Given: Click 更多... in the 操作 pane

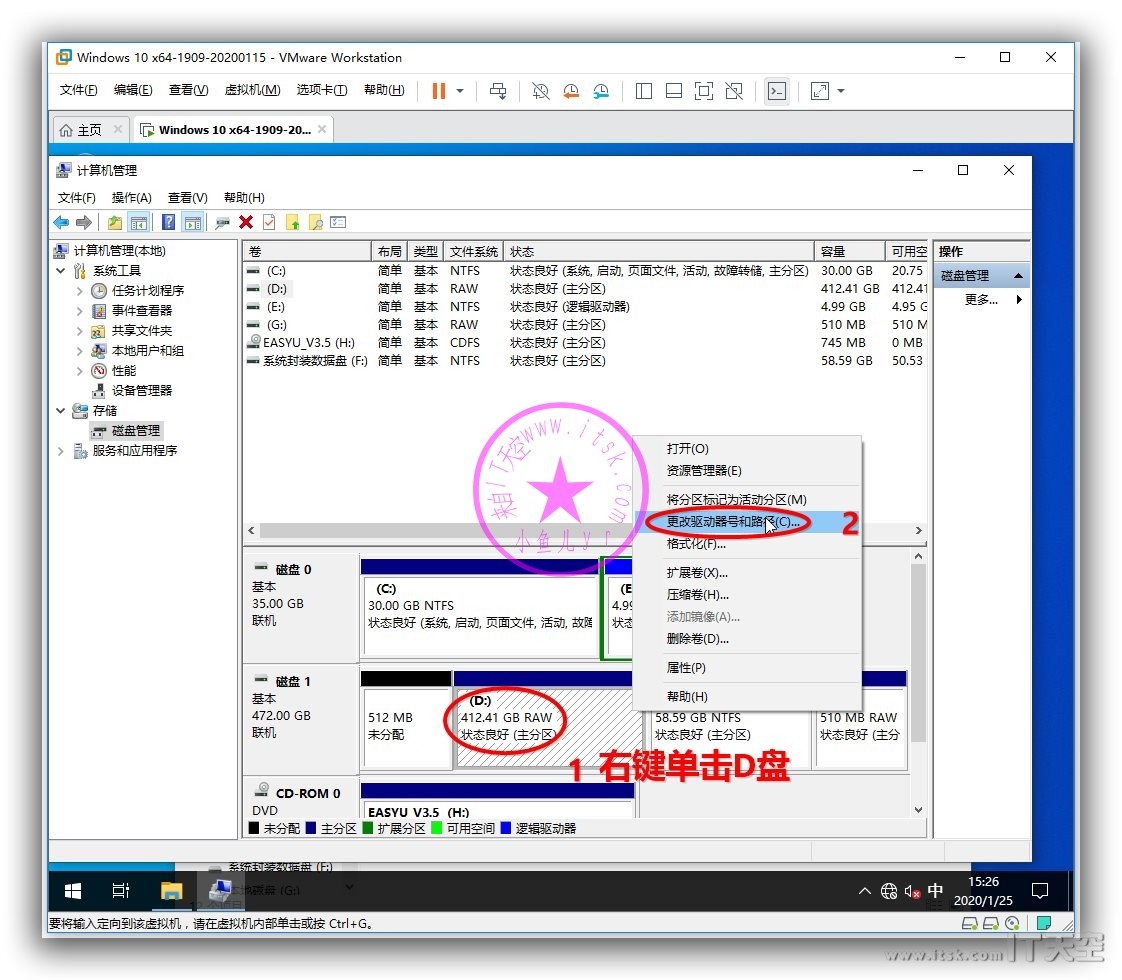Looking at the screenshot, I should (x=981, y=300).
